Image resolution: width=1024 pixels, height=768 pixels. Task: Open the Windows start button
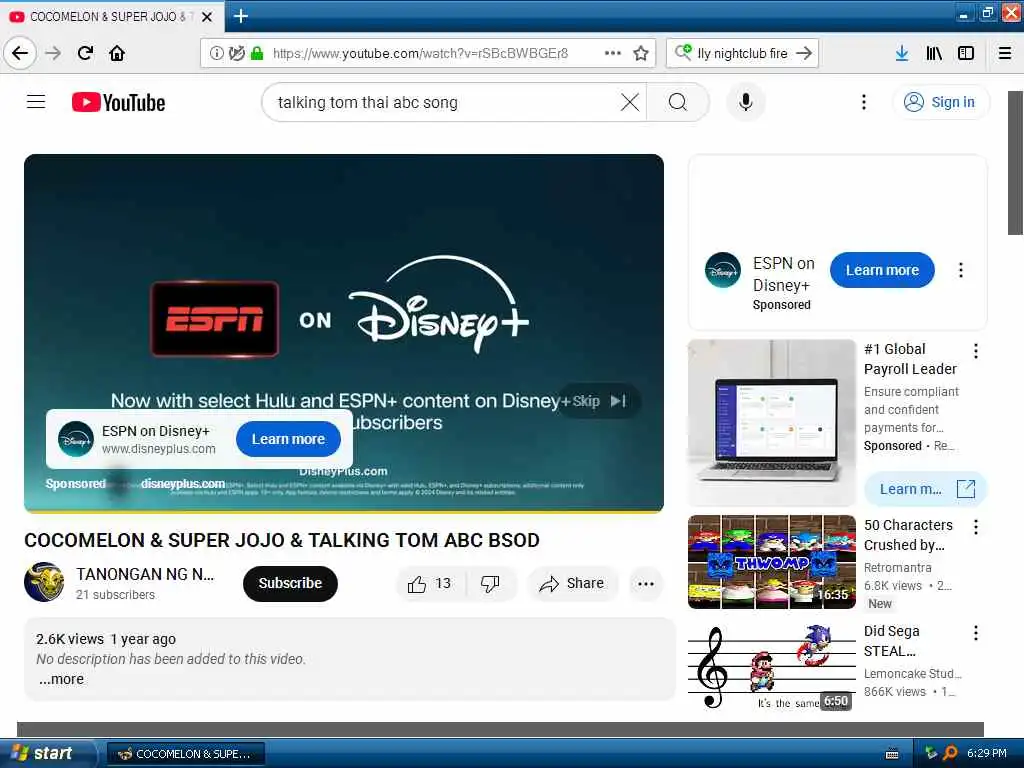click(x=48, y=753)
